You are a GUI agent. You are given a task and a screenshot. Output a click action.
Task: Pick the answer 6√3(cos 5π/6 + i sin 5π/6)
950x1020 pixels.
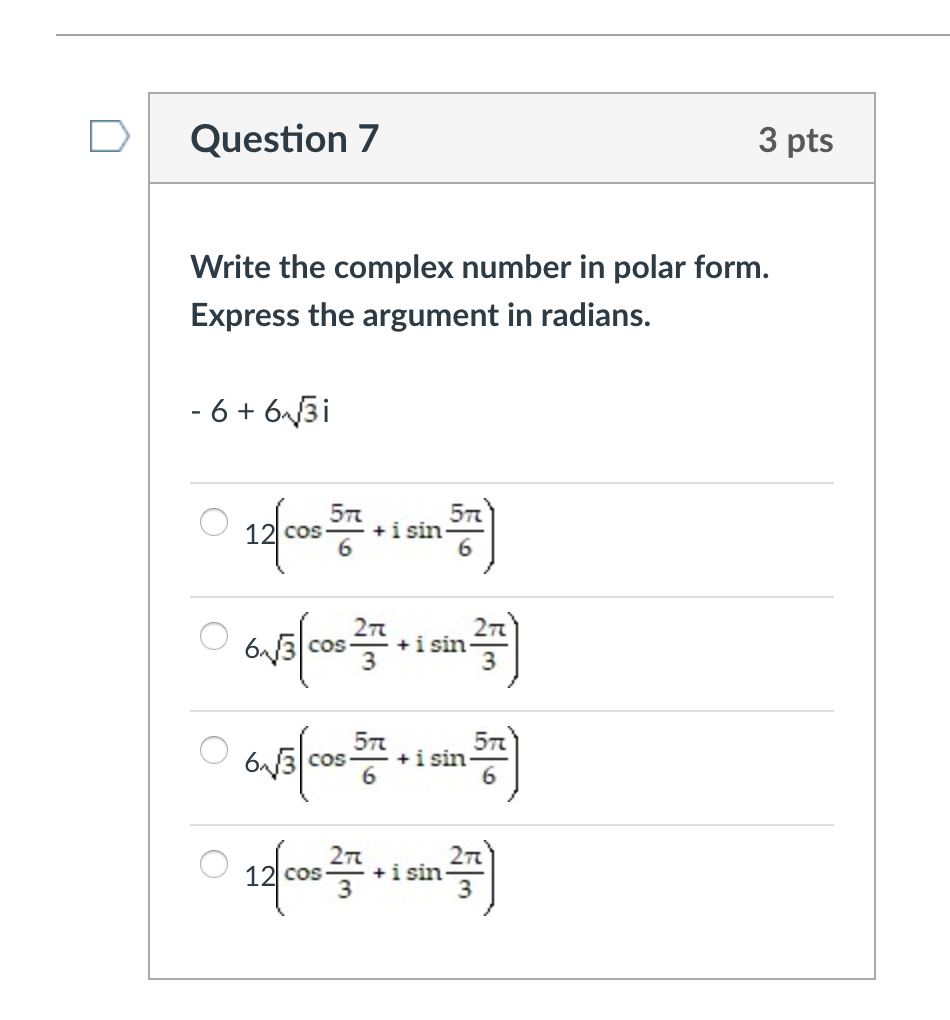click(213, 748)
